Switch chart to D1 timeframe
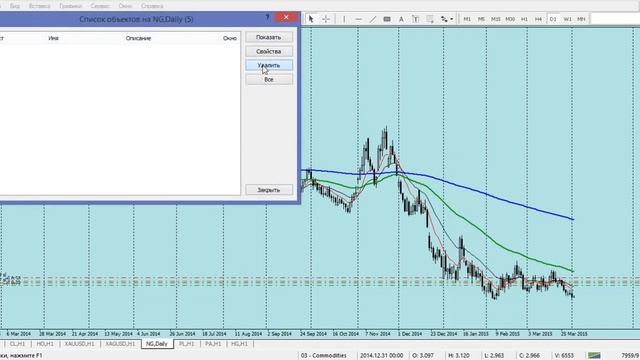The height and width of the screenshot is (360, 640). (x=553, y=19)
